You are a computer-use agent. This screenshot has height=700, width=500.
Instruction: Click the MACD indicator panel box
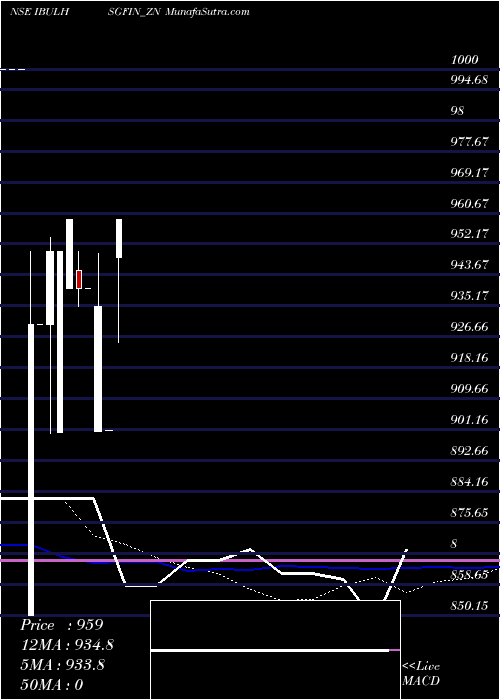tap(275, 650)
